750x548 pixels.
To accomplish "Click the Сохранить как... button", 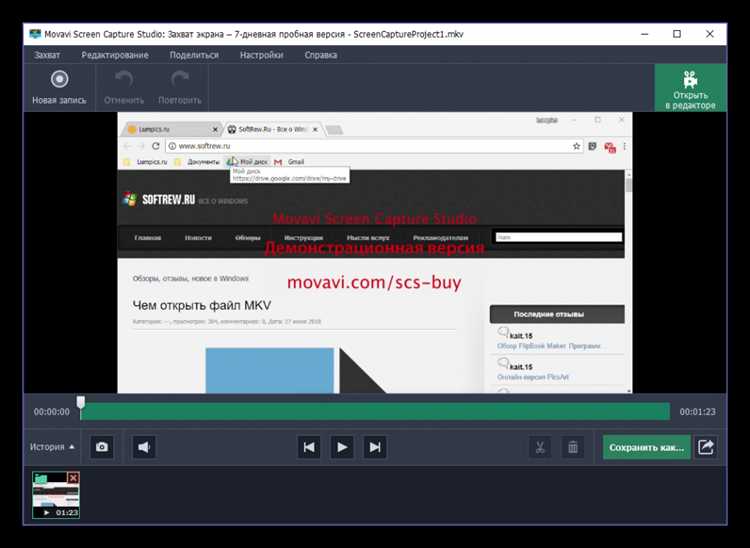I will pos(646,447).
